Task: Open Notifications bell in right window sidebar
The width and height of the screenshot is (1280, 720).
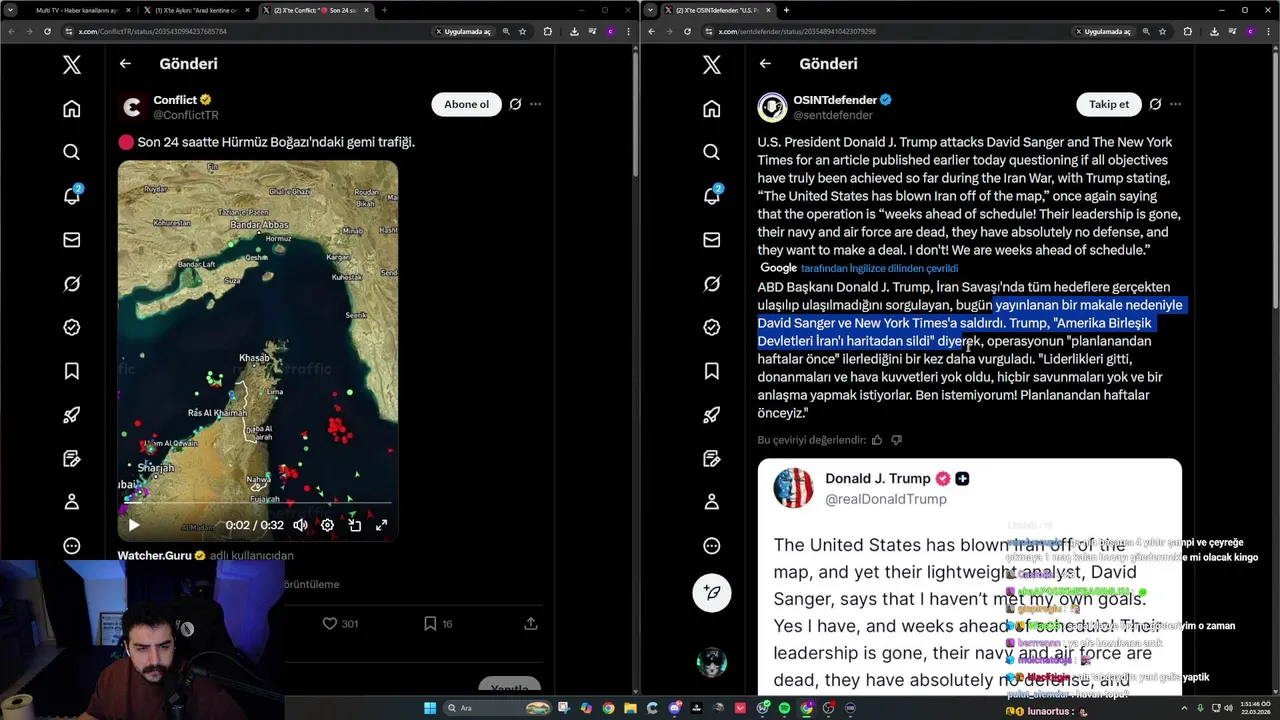Action: click(x=711, y=195)
